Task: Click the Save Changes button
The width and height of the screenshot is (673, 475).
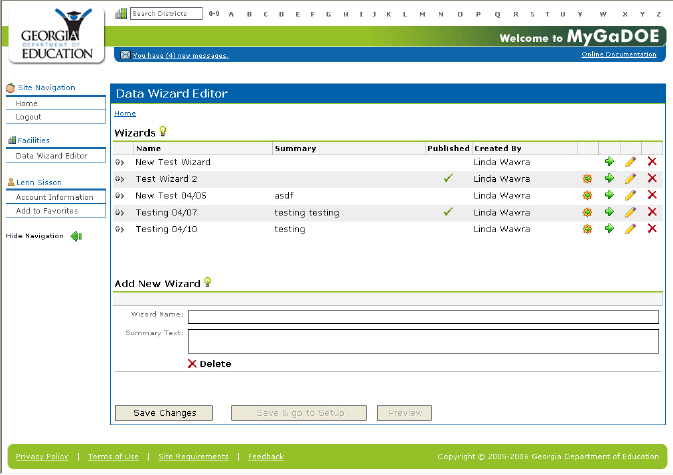Action: click(164, 413)
